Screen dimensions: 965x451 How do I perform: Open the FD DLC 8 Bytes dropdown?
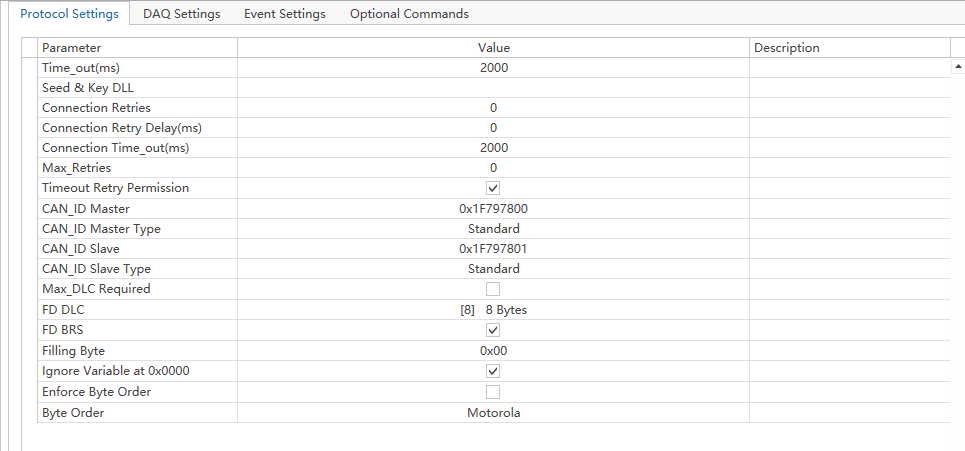click(493, 310)
